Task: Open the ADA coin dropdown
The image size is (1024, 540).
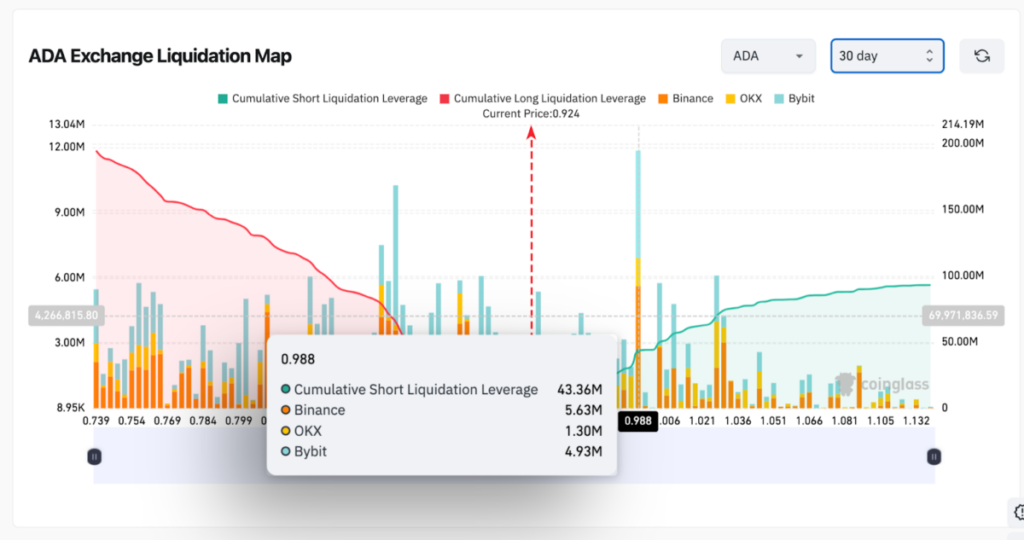Action: pyautogui.click(x=768, y=56)
